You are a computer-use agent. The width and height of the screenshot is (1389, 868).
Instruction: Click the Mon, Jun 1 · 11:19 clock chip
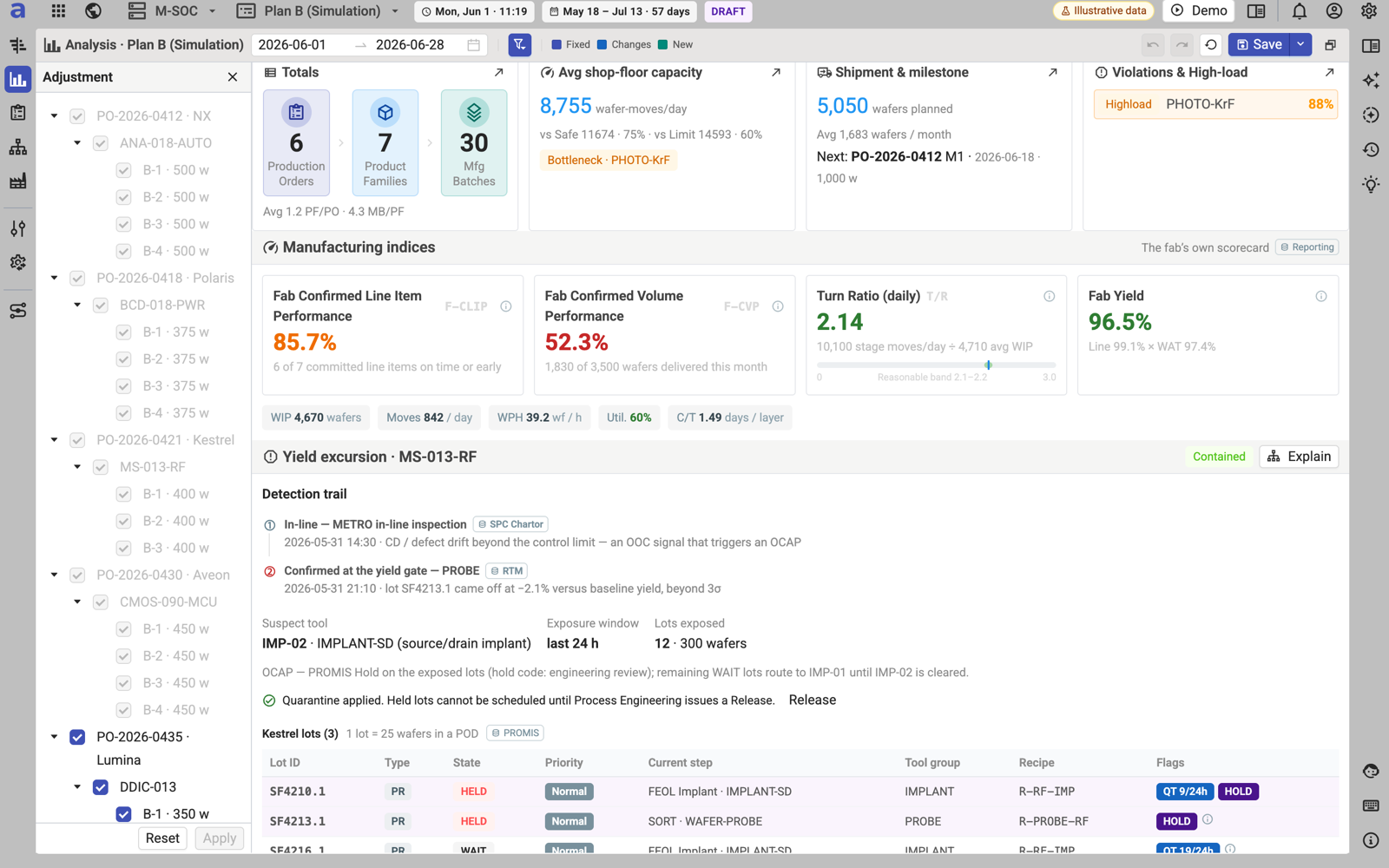(474, 11)
